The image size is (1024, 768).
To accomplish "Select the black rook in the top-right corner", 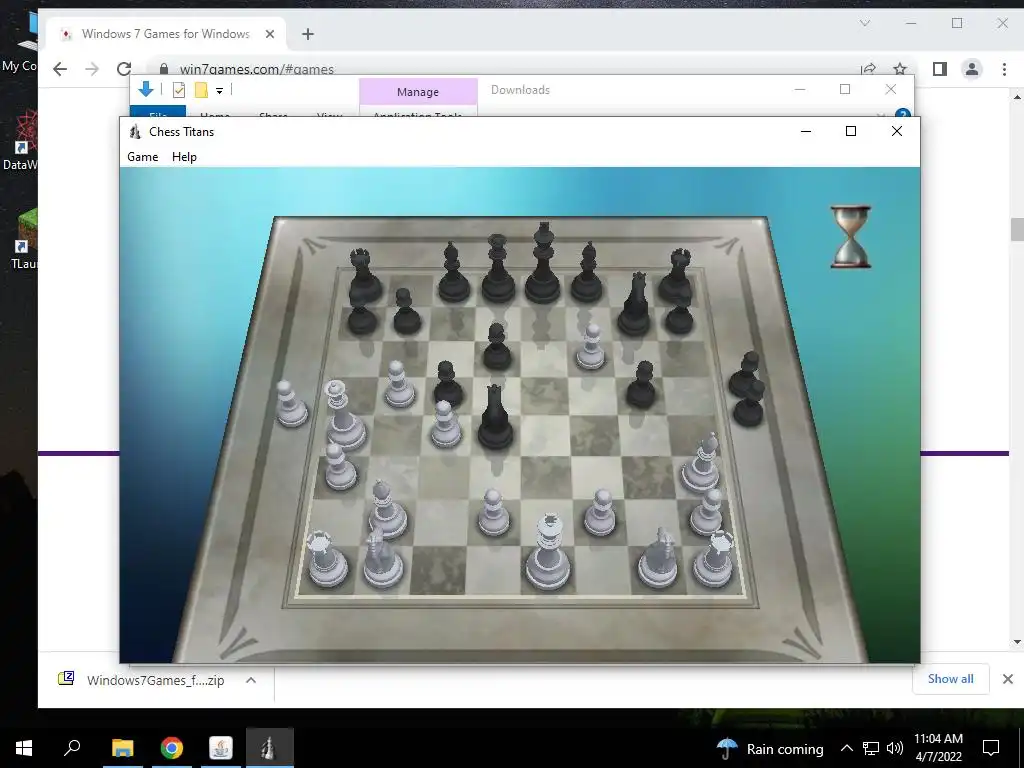I will point(677,276).
